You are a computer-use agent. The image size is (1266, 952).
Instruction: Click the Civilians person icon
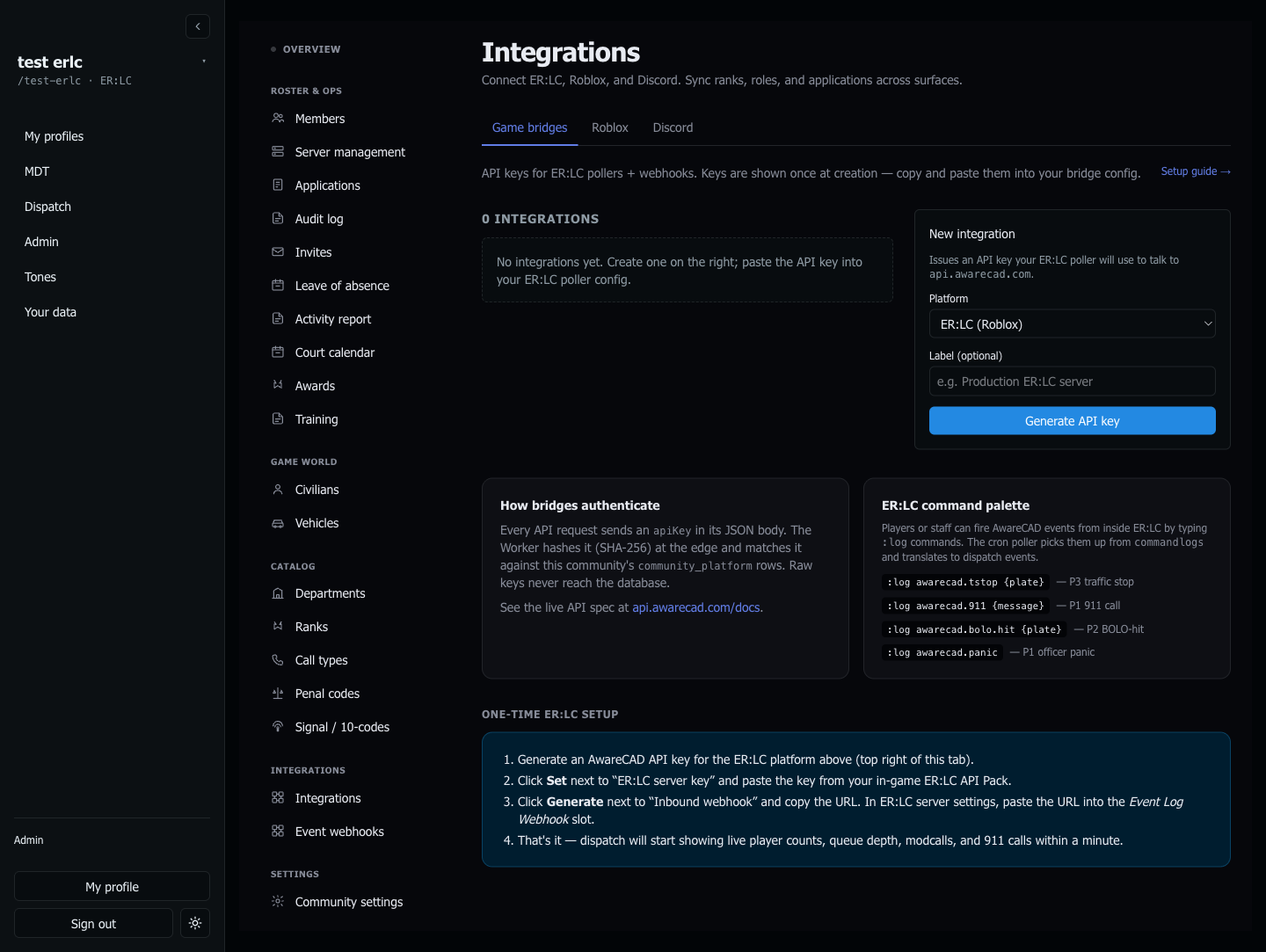[278, 489]
